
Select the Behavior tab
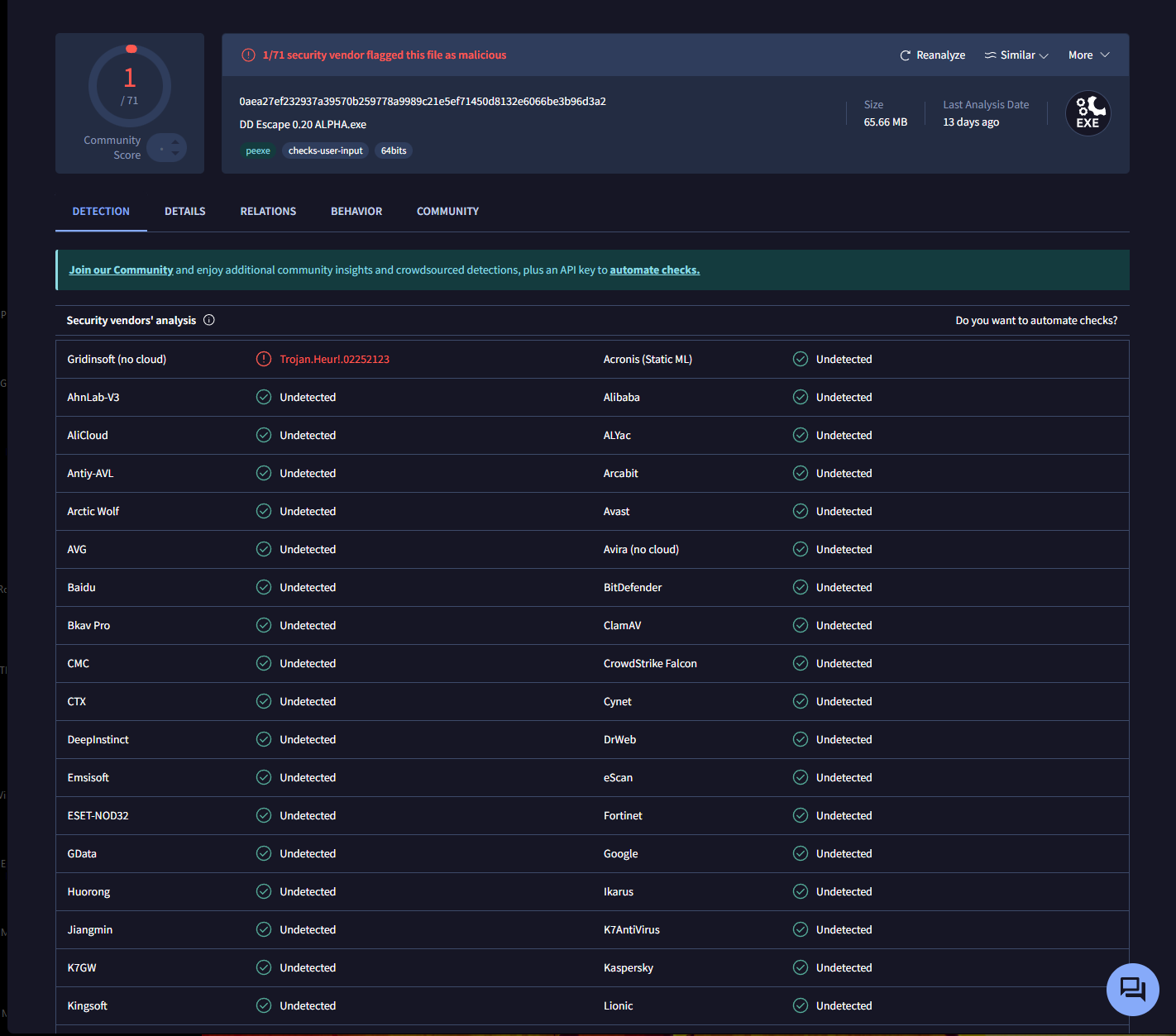coord(356,212)
